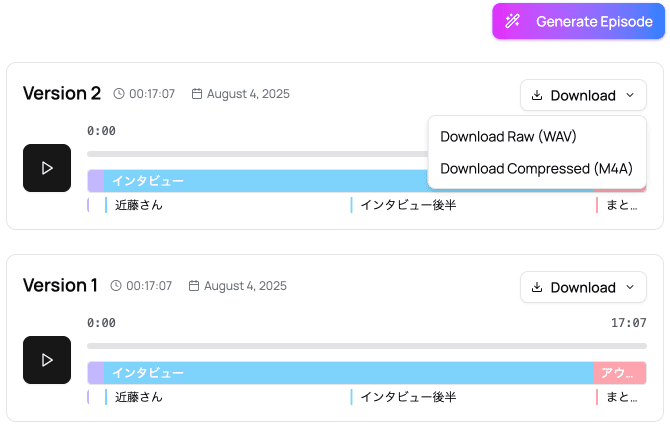Viewport: 670px width, 427px height.
Task: Click the magic wand icon in Generate Episode
Action: 513,21
